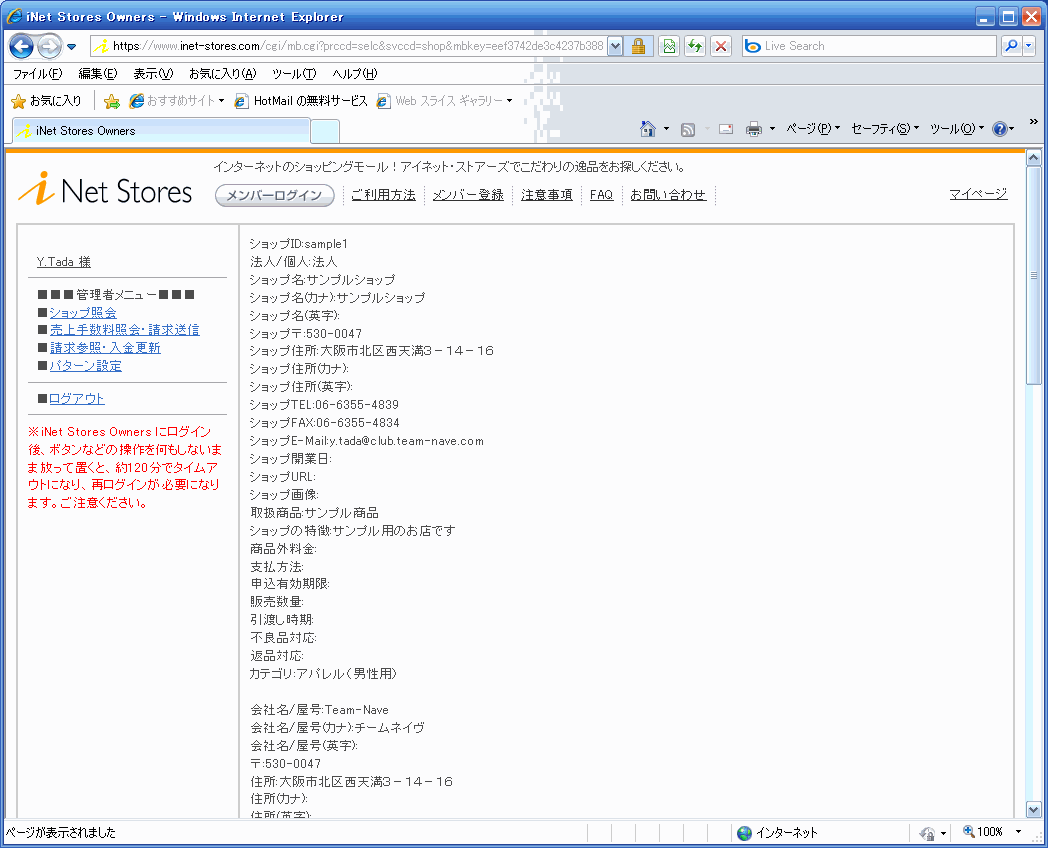Expand the zoom level 100% dropdown

click(1018, 832)
